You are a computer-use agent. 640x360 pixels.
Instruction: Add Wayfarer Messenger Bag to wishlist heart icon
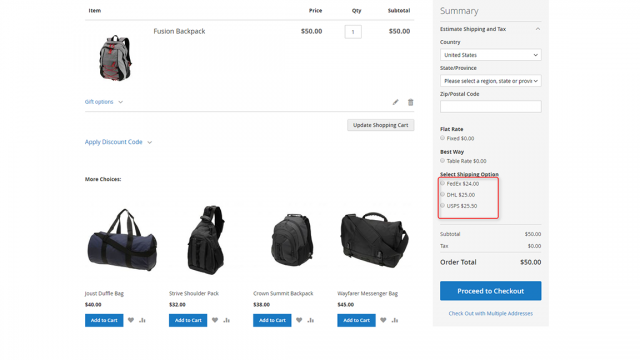point(383,320)
